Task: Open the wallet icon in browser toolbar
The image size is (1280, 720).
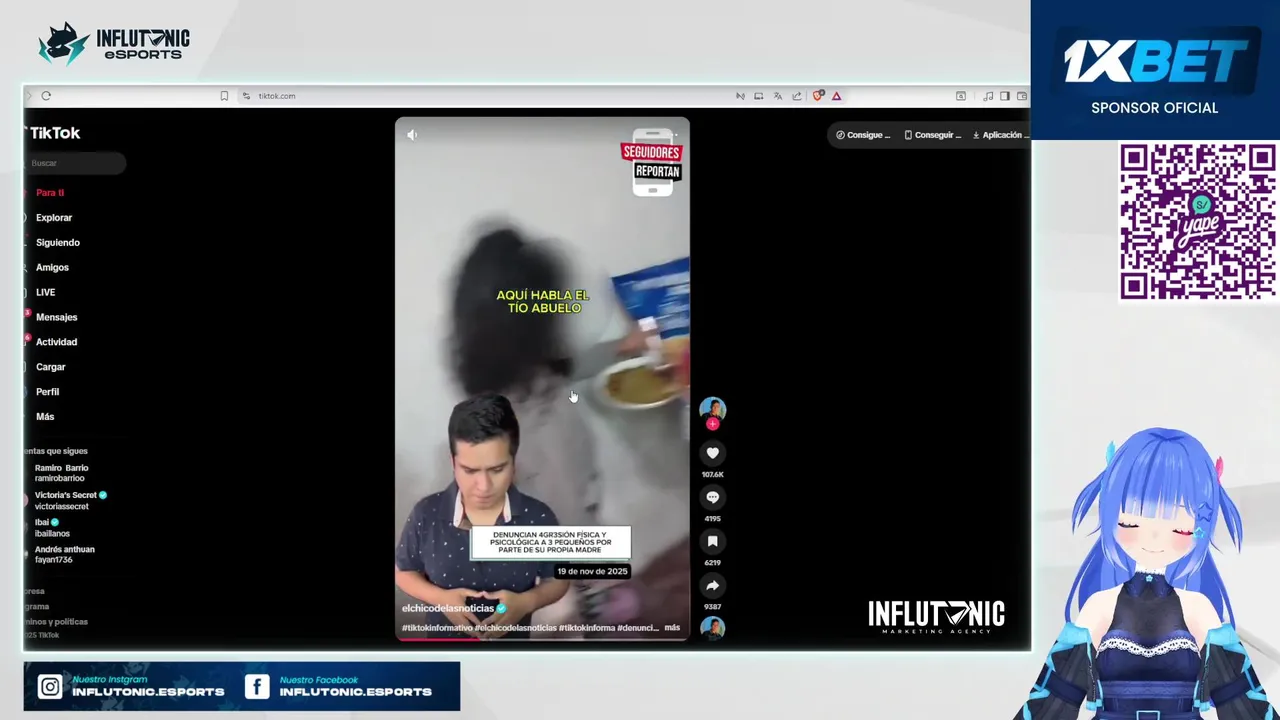Action: coord(1022,96)
